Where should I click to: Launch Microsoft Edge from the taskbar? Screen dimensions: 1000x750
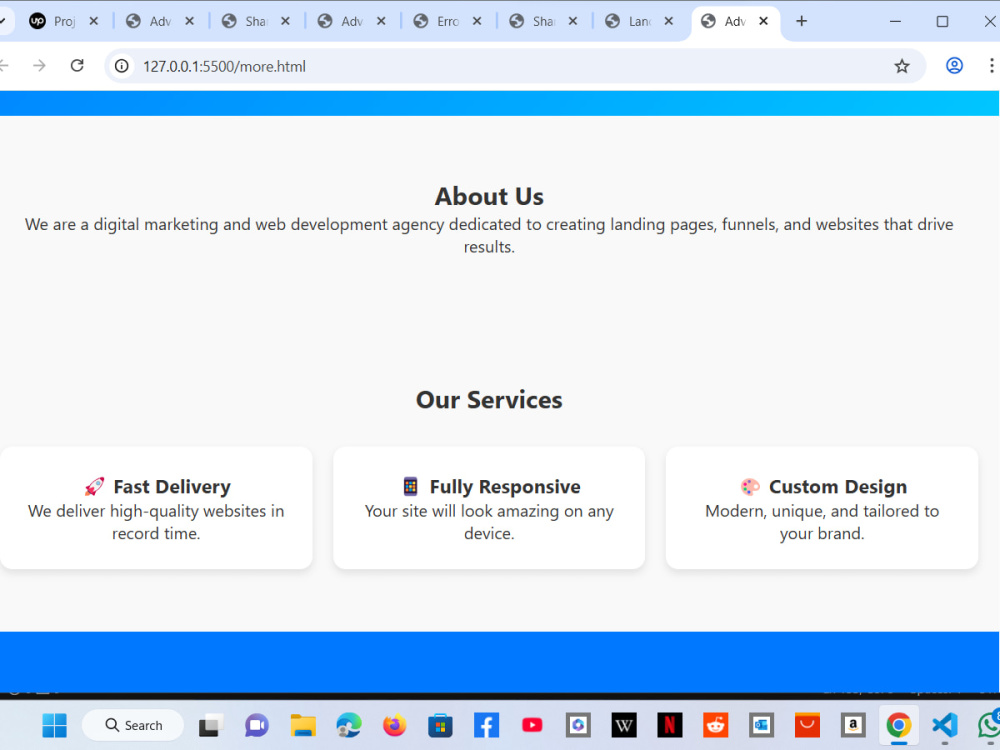[x=349, y=725]
